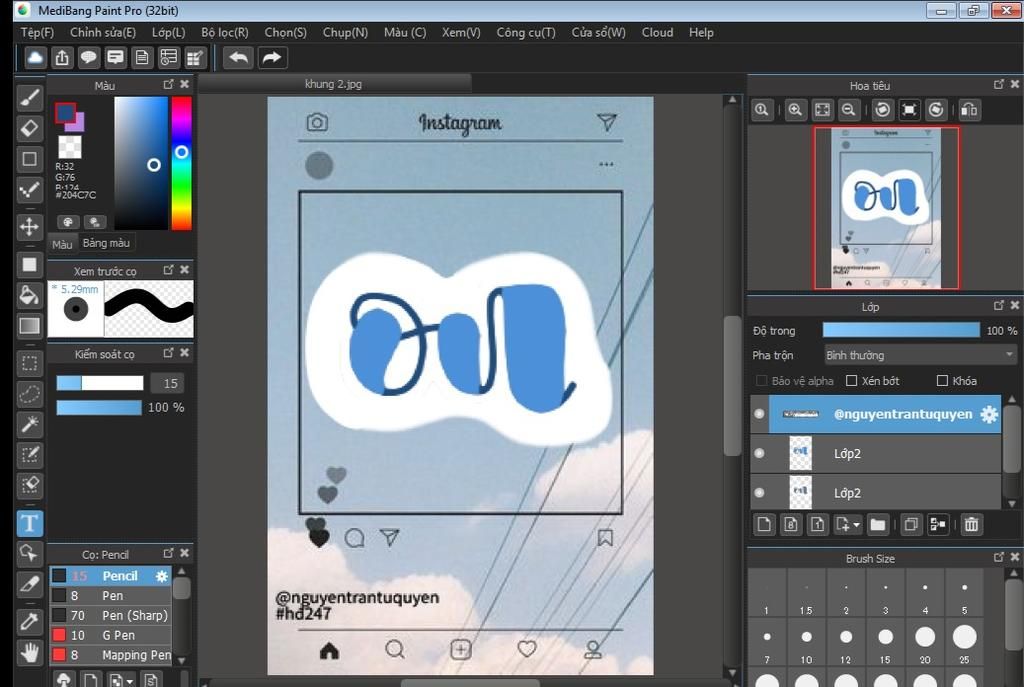Click the new layer icon
This screenshot has width=1024, height=687.
(763, 524)
